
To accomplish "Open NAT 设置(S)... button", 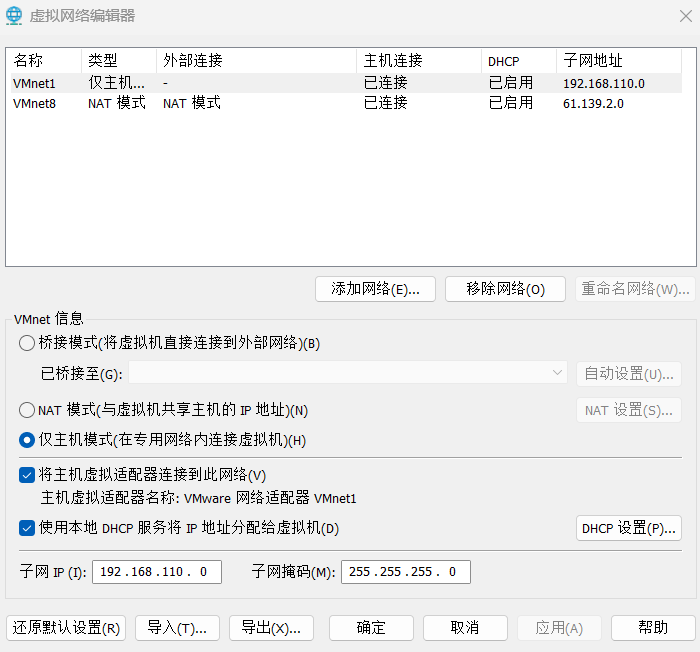I will pos(629,410).
